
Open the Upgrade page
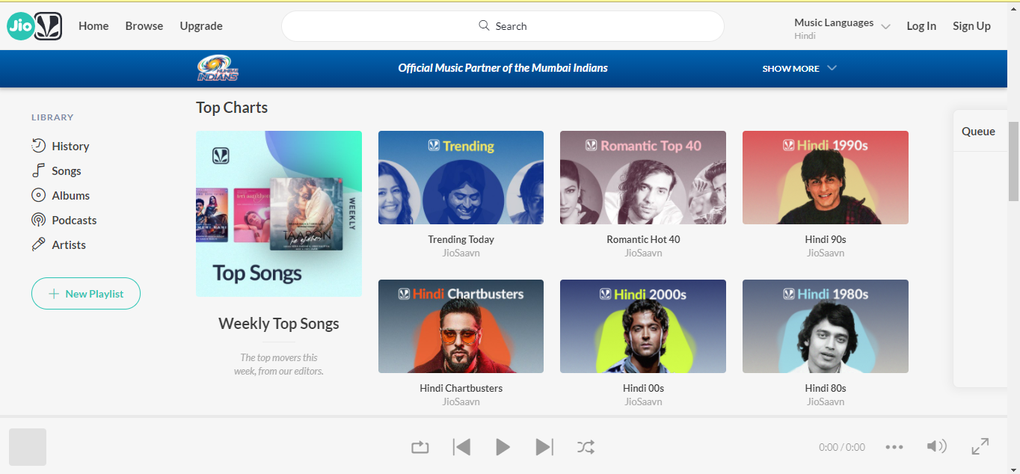201,26
